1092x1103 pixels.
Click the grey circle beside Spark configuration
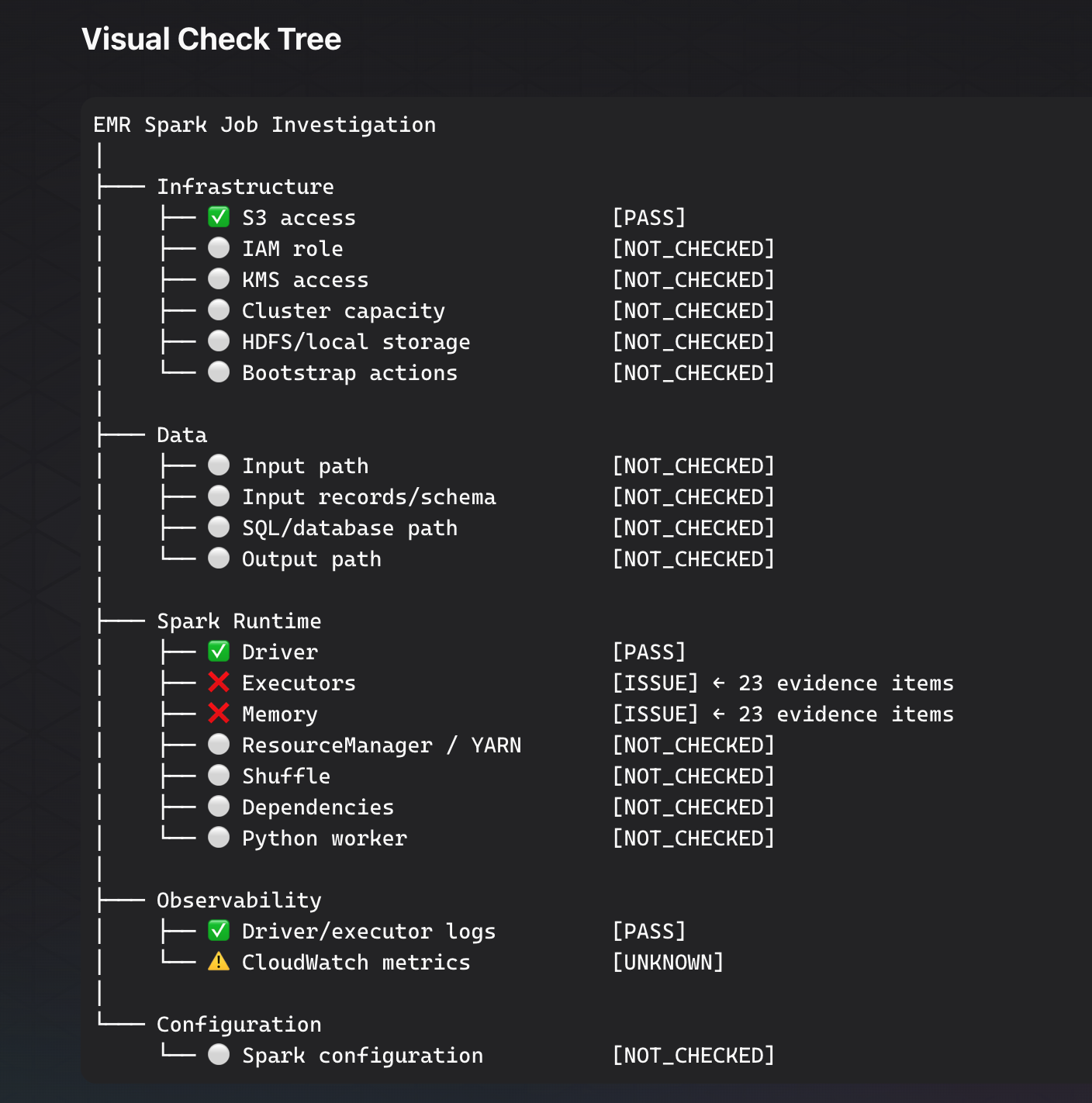click(219, 1055)
